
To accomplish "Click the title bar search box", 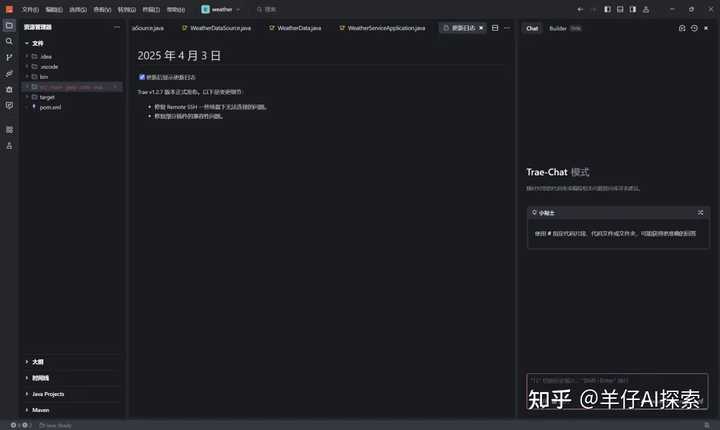I will pos(266,9).
